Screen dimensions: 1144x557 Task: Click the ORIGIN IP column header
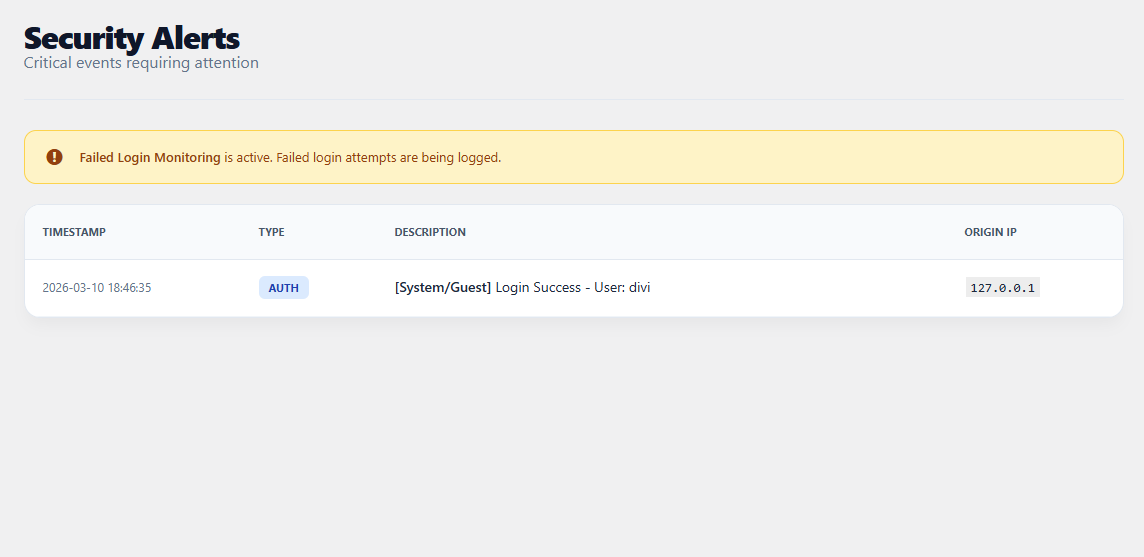coord(990,232)
